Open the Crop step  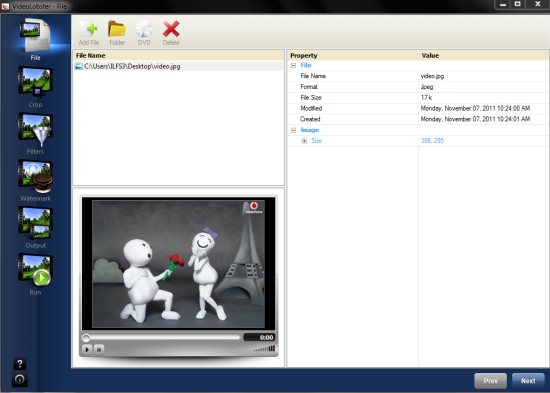click(35, 87)
